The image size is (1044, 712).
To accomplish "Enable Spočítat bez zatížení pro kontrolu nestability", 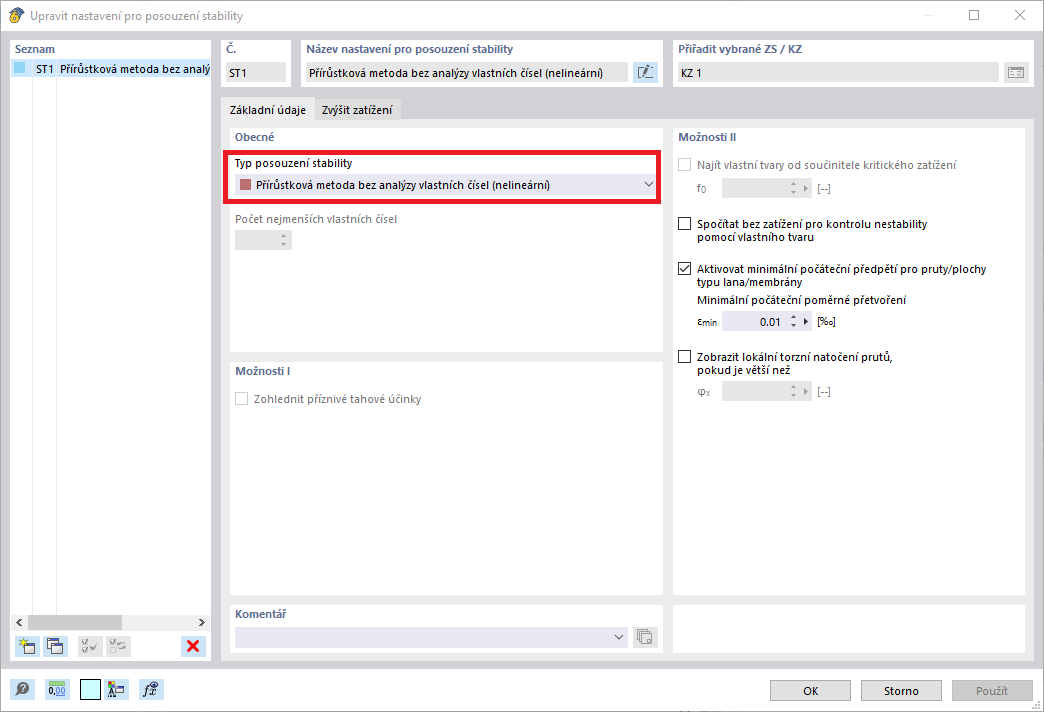I will point(684,224).
